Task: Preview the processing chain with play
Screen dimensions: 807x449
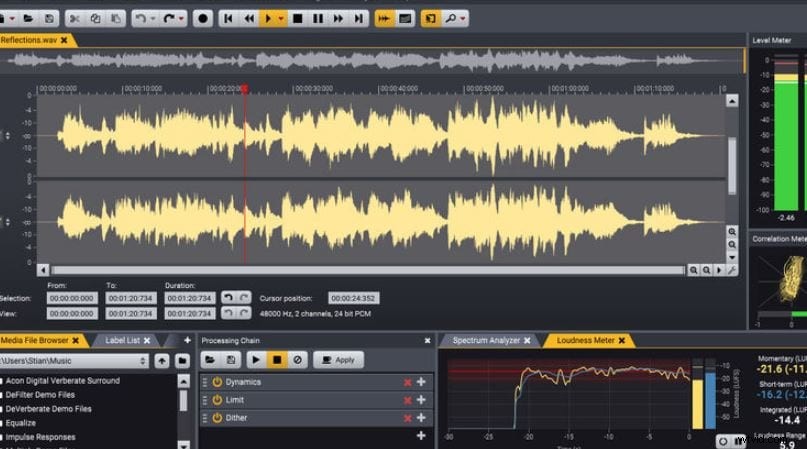Action: tap(256, 360)
